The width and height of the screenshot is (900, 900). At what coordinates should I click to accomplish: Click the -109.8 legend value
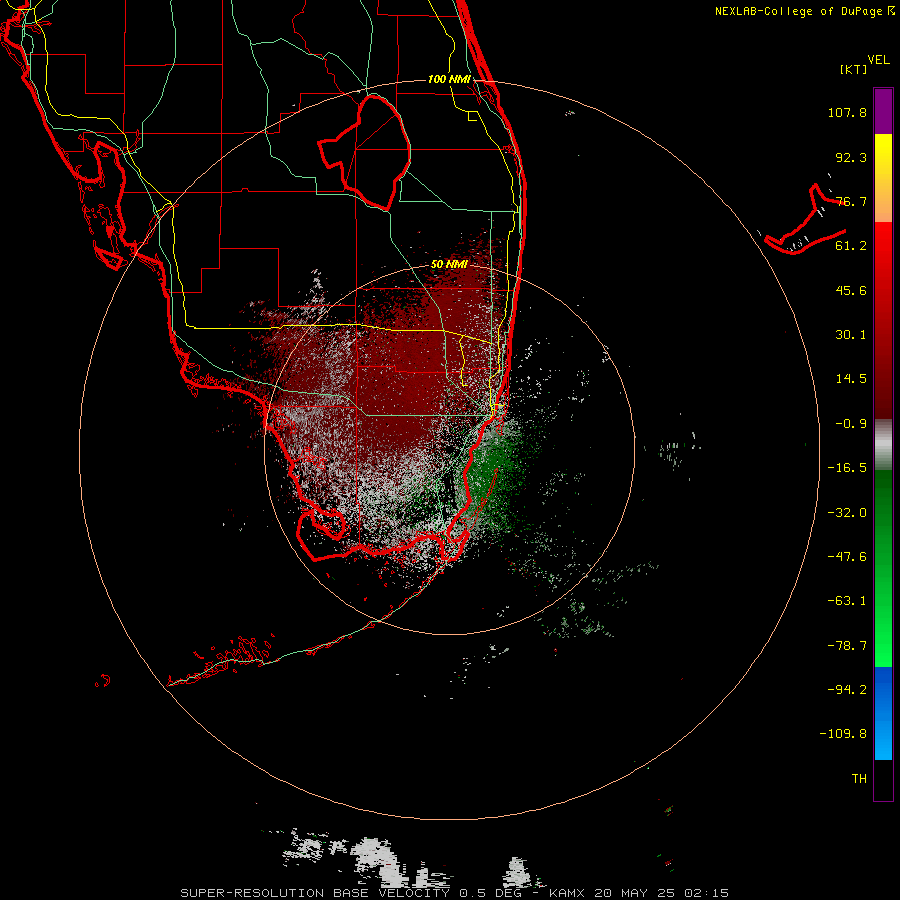(x=844, y=734)
